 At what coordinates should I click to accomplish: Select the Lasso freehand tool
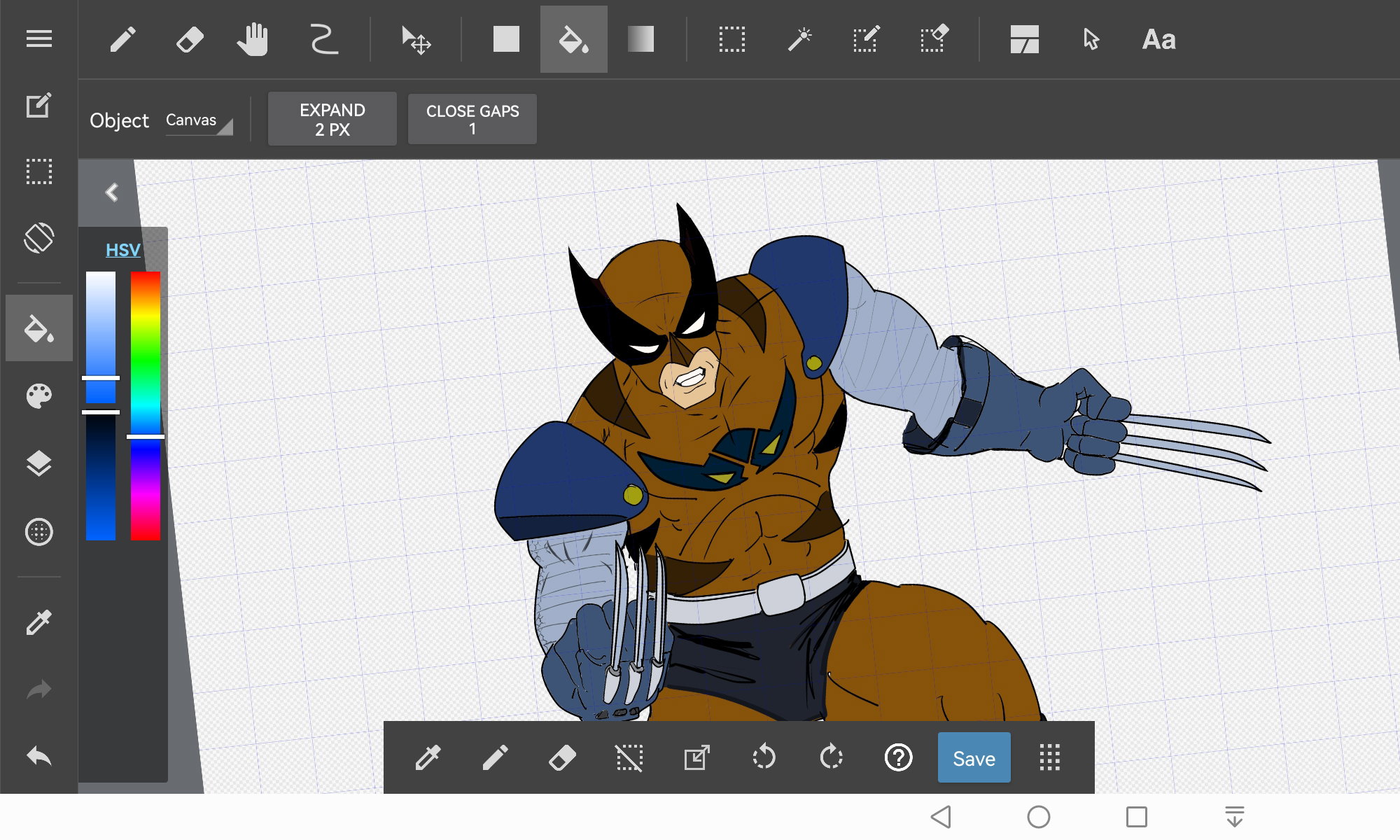324,39
